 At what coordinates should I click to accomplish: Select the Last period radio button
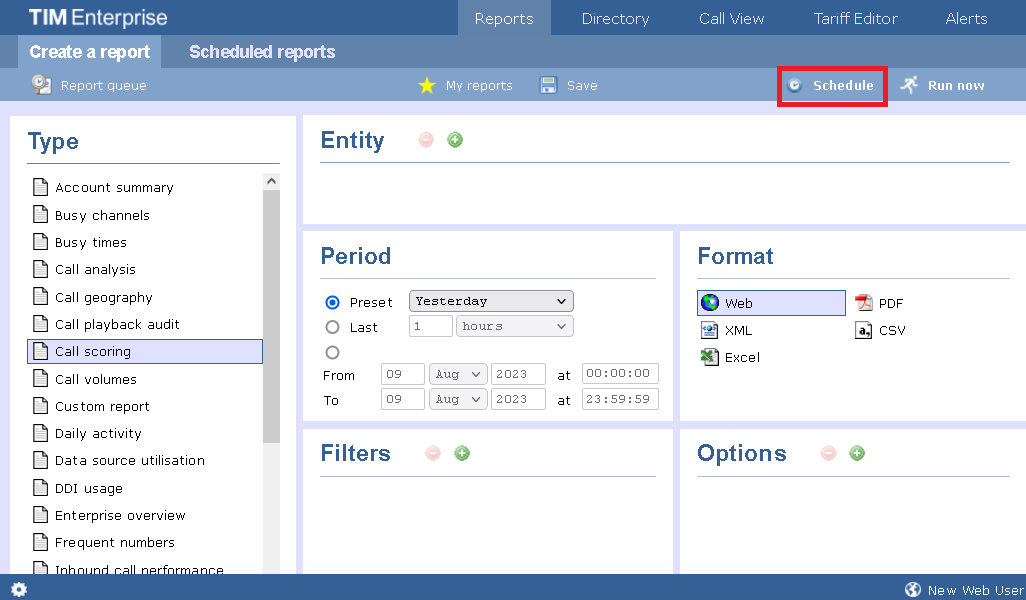[x=333, y=327]
